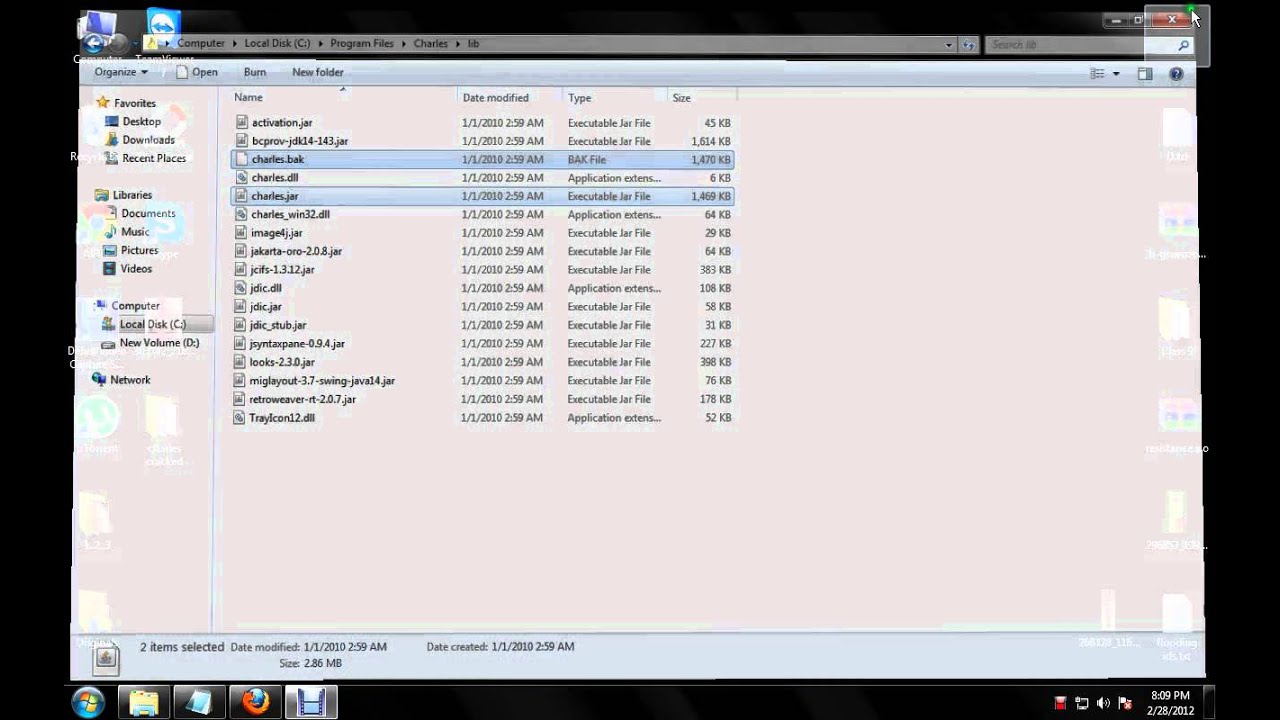Expand breadcrumb arrow after Local Disk (C:)
1280x720 pixels.
pos(322,44)
